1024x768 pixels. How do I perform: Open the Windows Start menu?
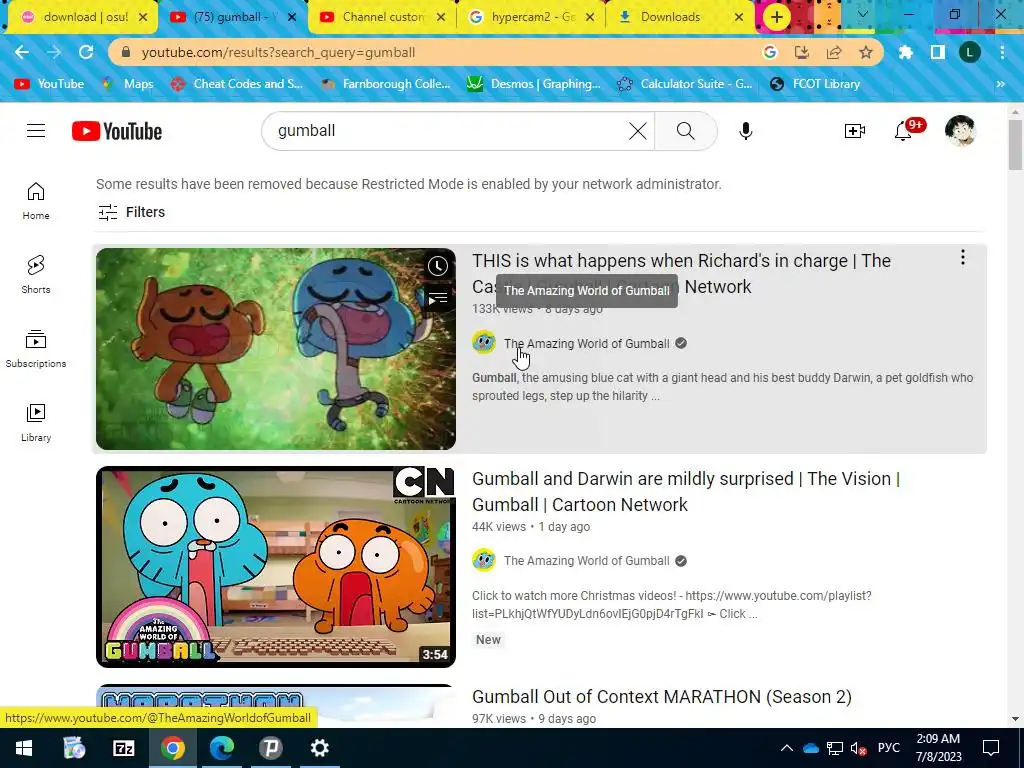point(24,748)
